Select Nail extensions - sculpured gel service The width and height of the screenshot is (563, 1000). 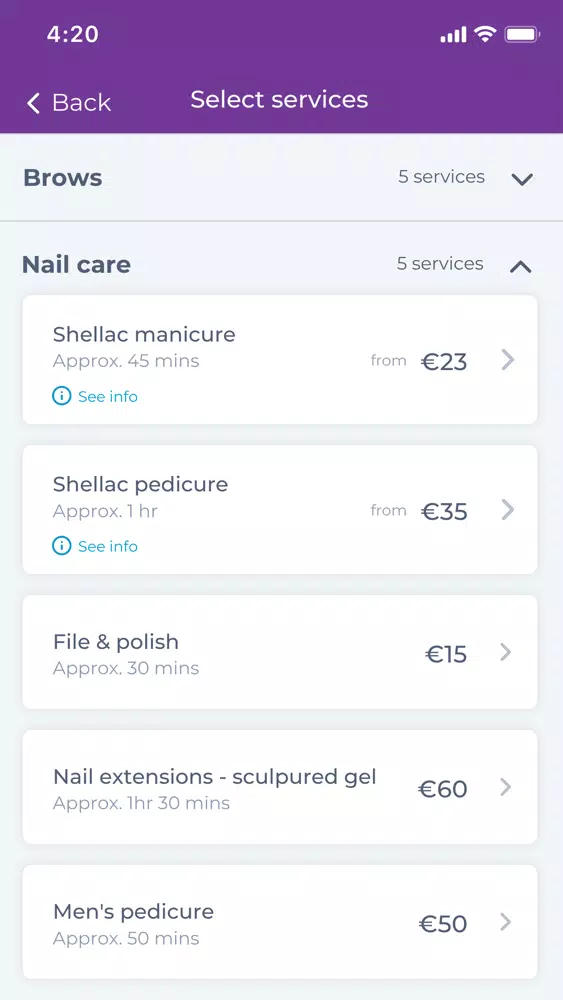pos(280,787)
